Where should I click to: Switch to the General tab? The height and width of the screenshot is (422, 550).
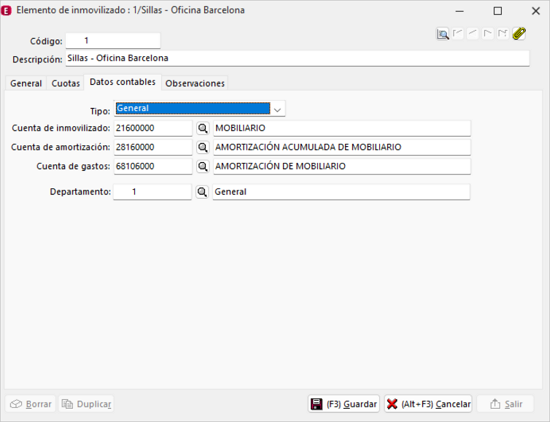[26, 83]
